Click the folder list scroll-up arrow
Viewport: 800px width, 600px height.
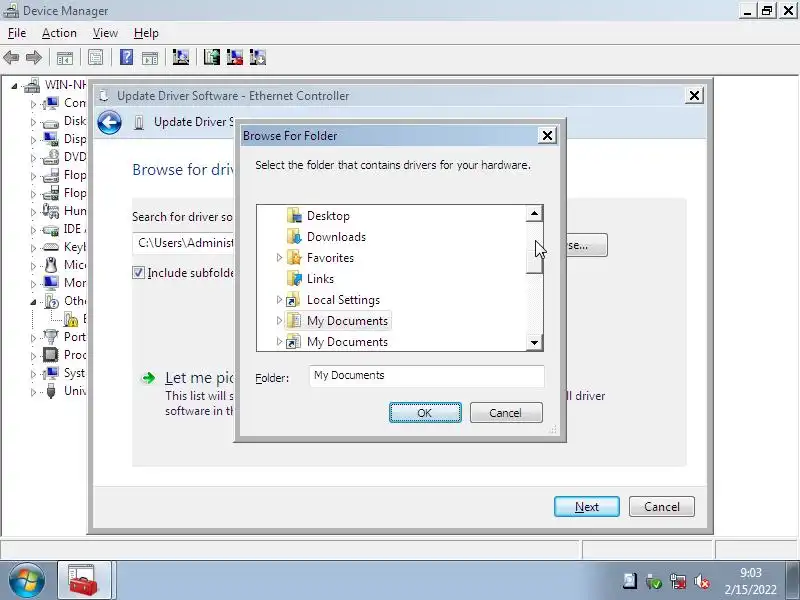(534, 213)
